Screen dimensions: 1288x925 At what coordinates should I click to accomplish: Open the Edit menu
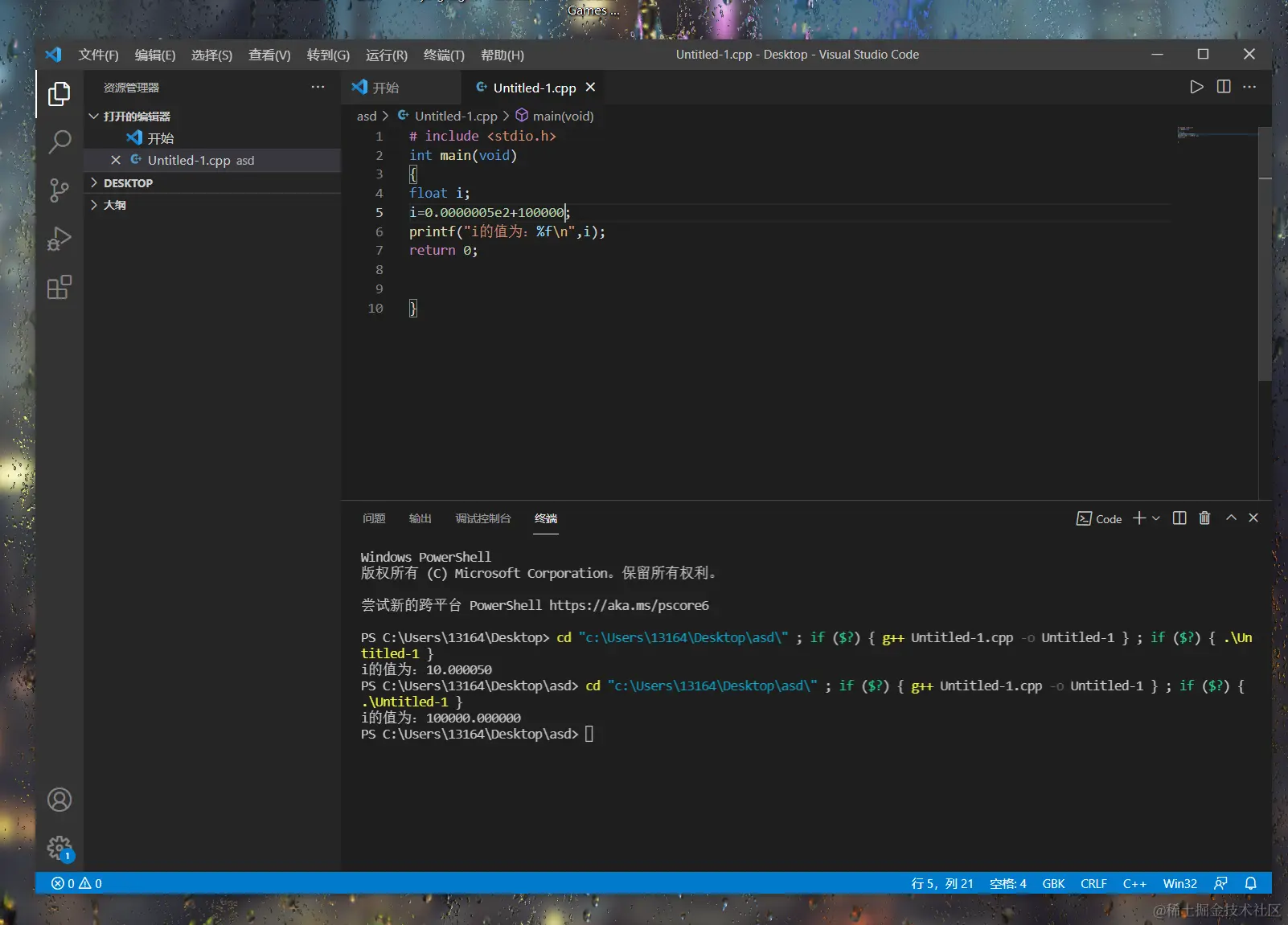point(155,55)
